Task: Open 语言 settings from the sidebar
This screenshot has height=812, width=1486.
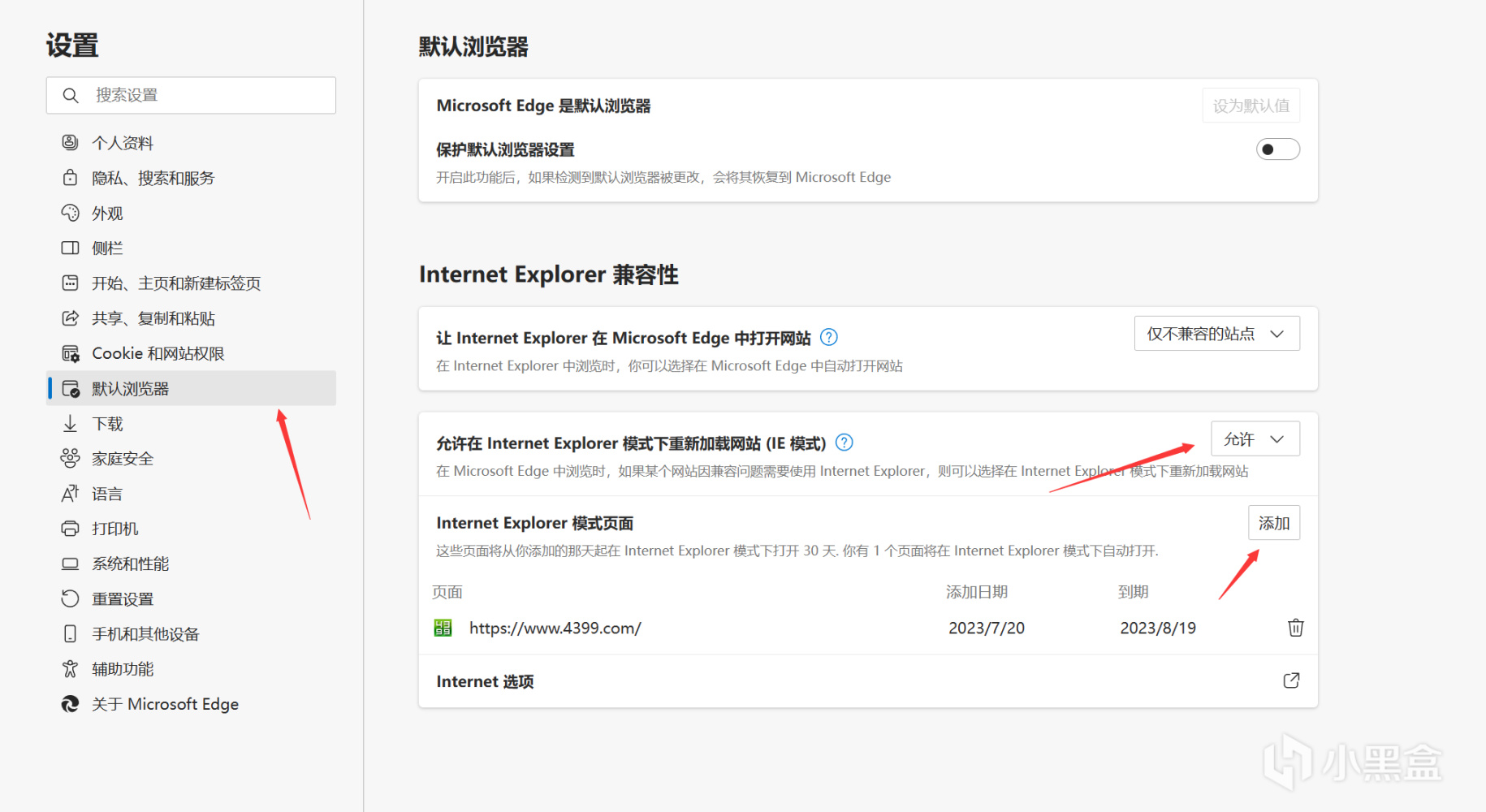Action: pos(192,493)
